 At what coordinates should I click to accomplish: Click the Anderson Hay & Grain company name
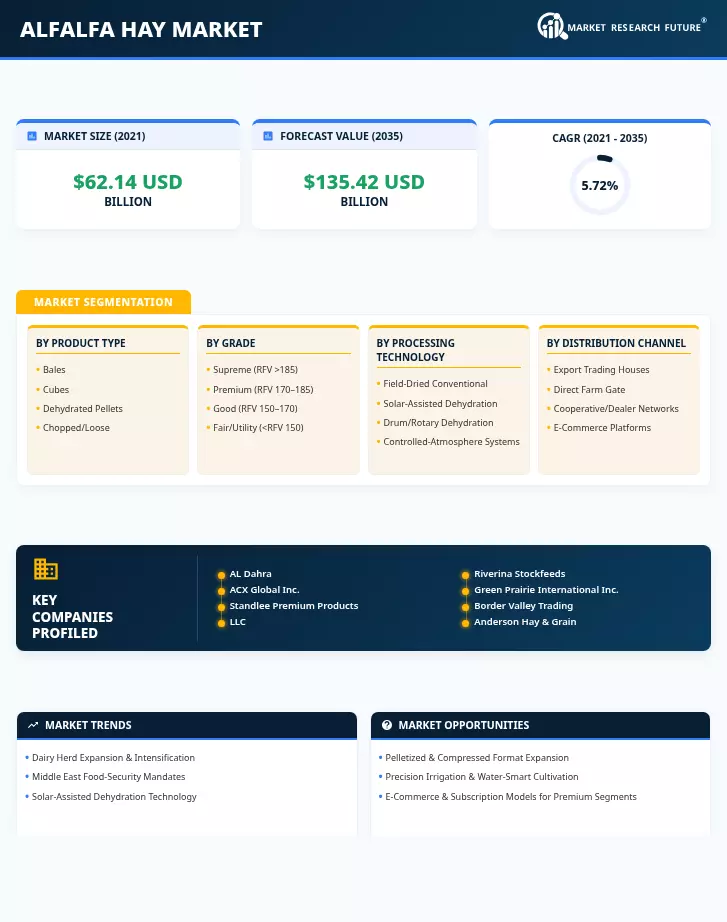coord(525,622)
